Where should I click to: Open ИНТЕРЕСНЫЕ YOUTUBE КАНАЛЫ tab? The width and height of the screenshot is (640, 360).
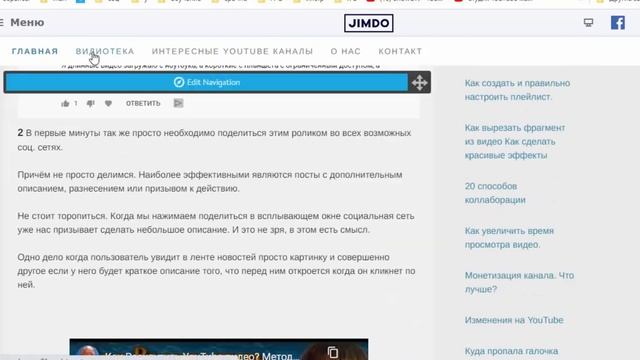point(232,51)
